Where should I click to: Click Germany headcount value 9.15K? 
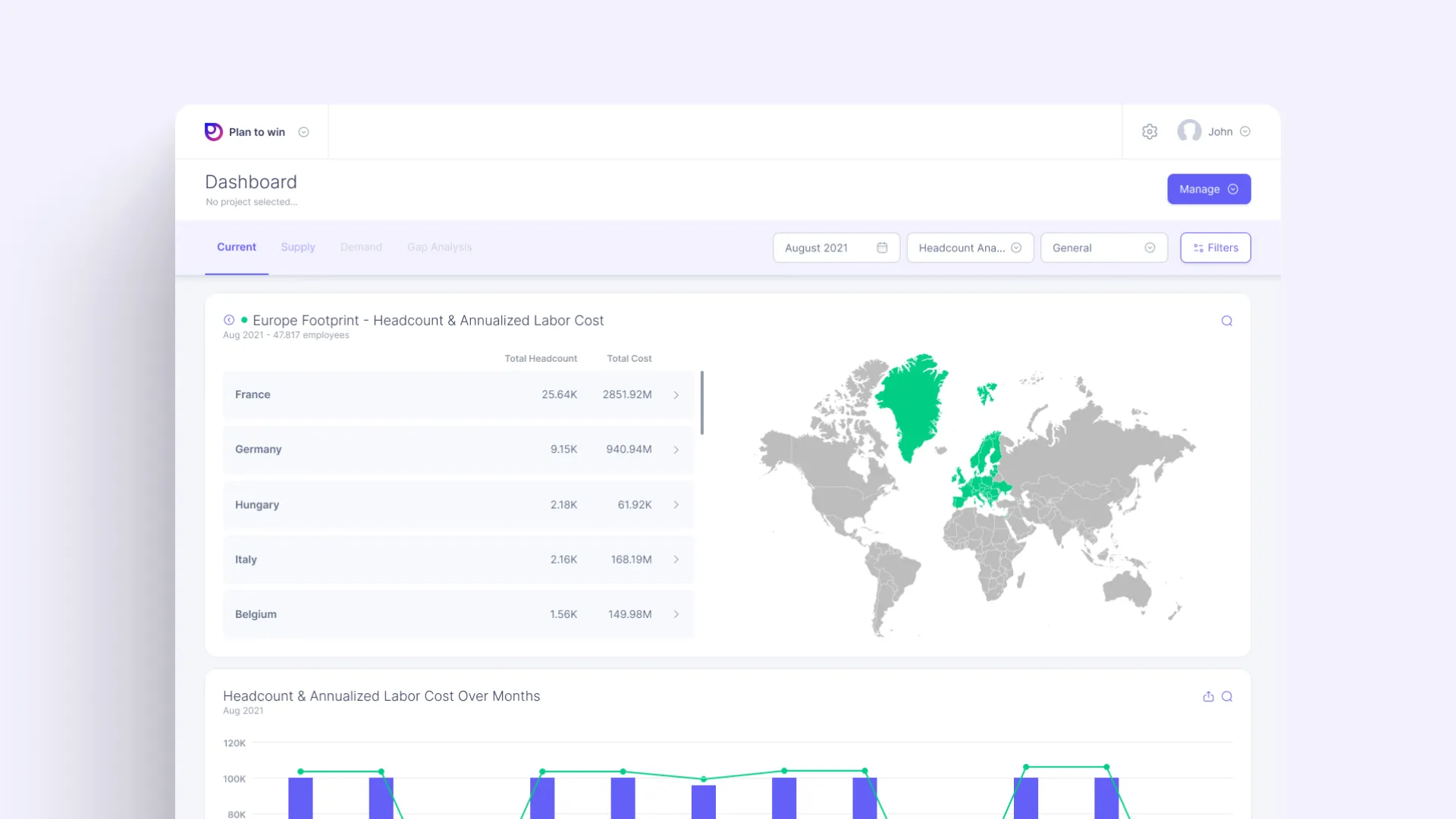coord(563,449)
